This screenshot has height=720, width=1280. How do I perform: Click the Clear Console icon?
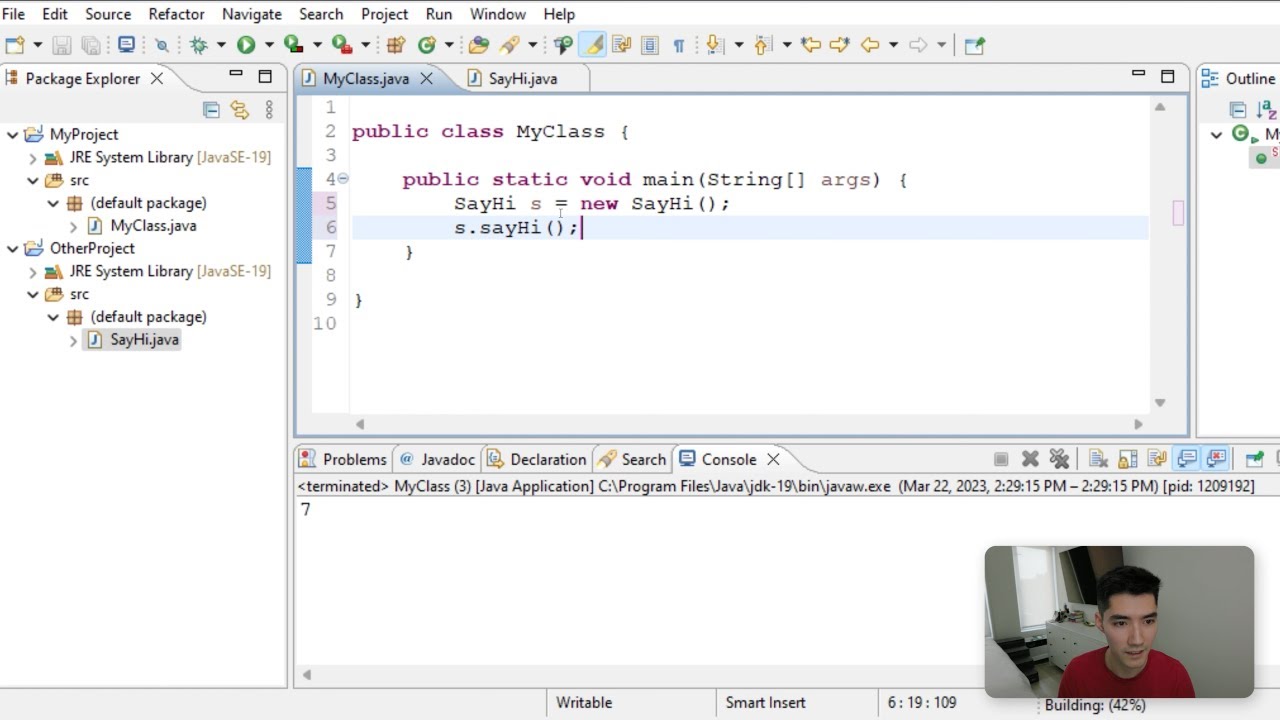click(x=1098, y=459)
